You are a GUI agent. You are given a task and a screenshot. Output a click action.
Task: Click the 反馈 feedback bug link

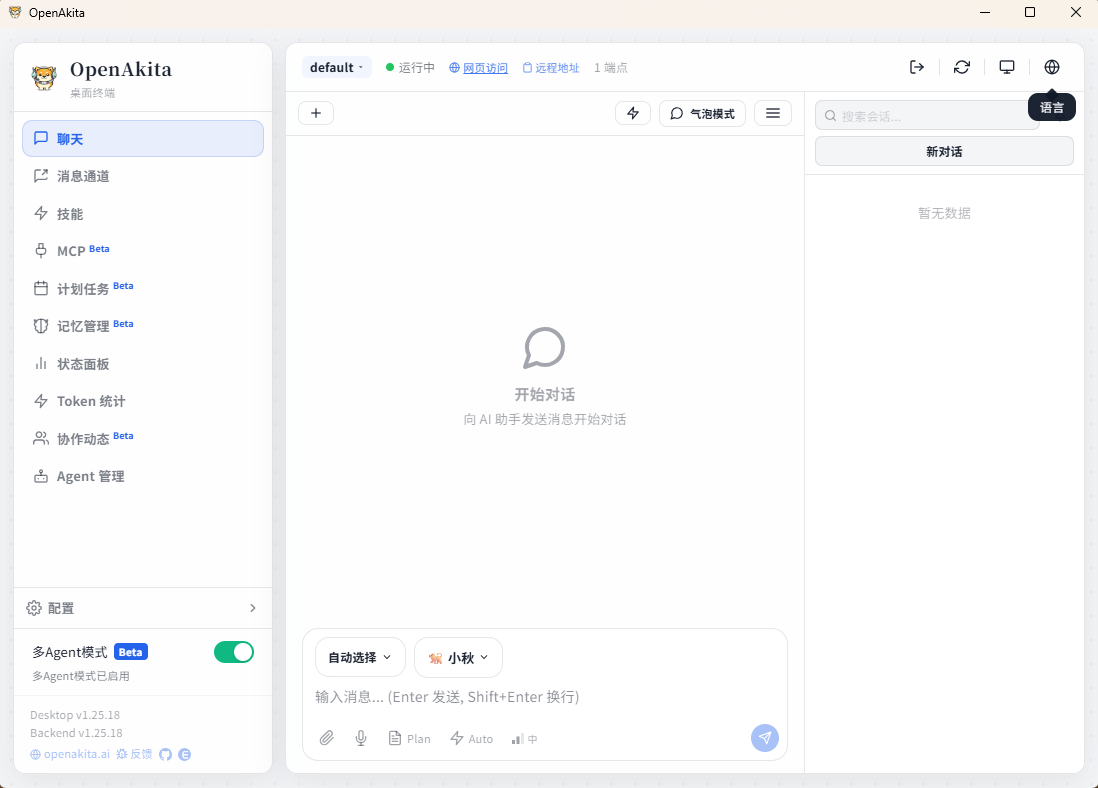pos(134,754)
